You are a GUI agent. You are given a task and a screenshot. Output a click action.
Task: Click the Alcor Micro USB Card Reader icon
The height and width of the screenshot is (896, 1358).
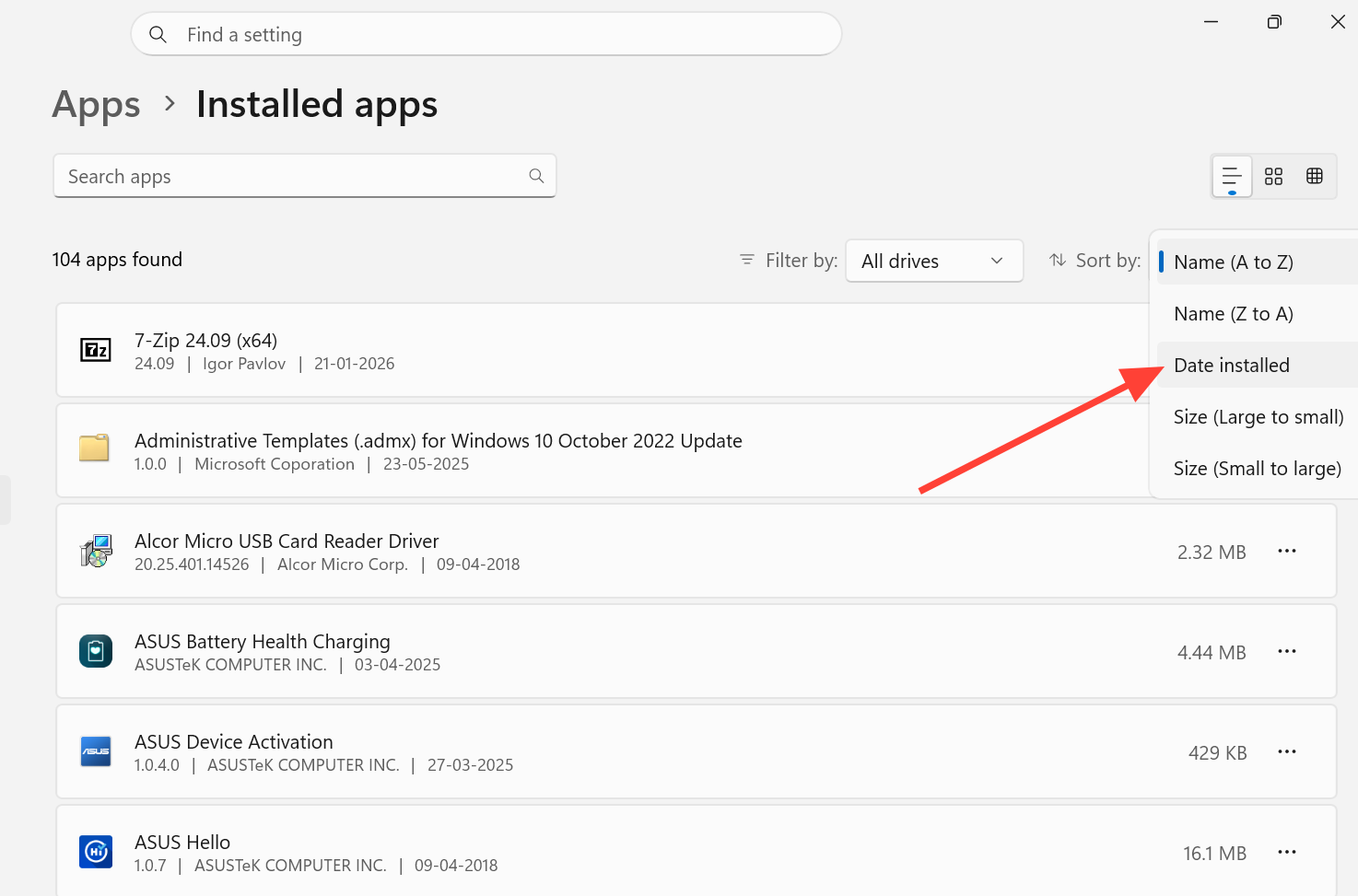(96, 551)
